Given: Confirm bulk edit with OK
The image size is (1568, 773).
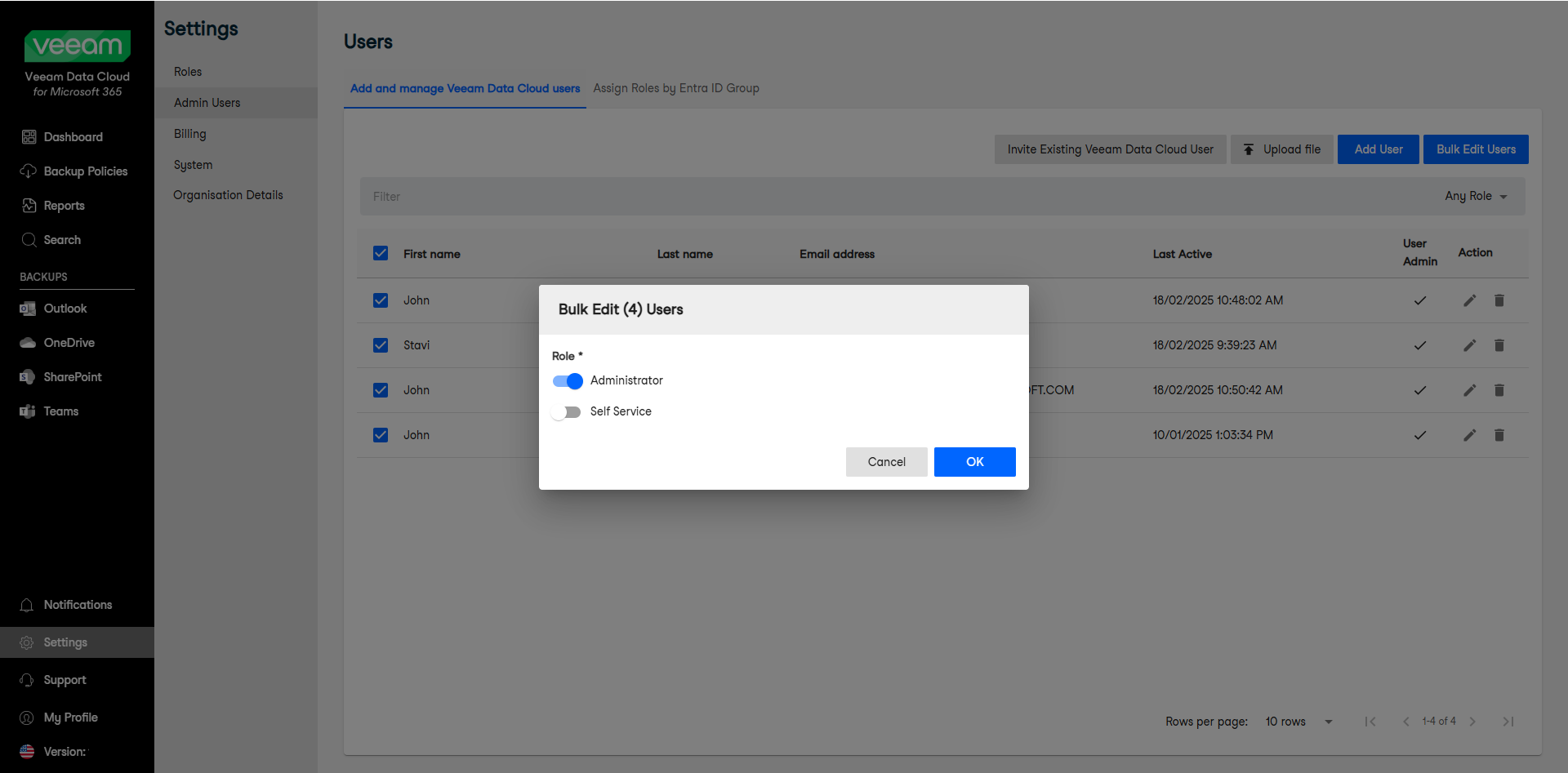Looking at the screenshot, I should (975, 462).
